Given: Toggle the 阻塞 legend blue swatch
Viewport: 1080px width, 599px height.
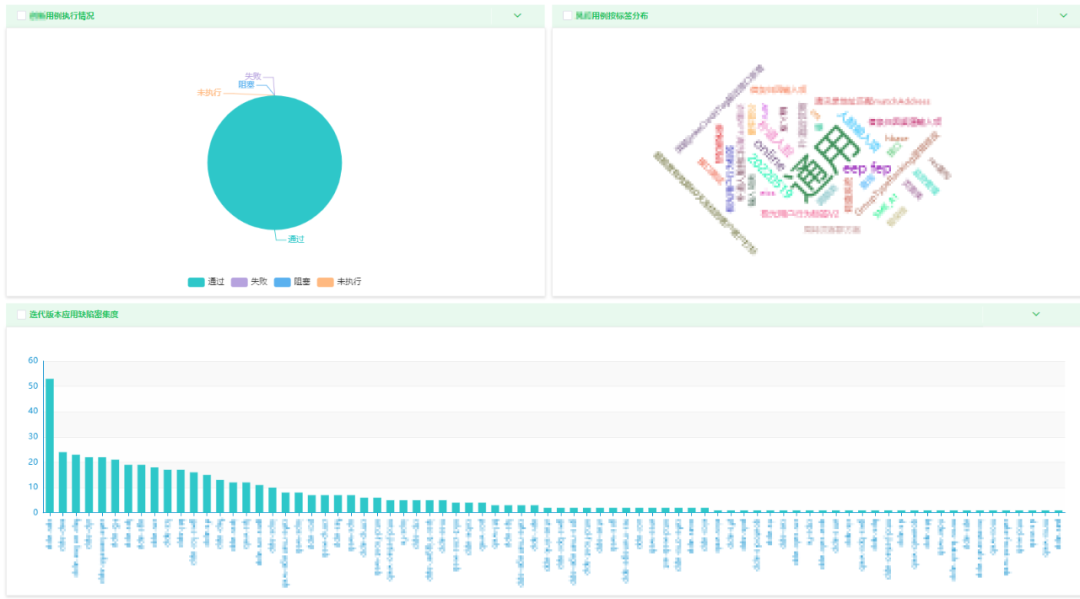Looking at the screenshot, I should pos(282,282).
